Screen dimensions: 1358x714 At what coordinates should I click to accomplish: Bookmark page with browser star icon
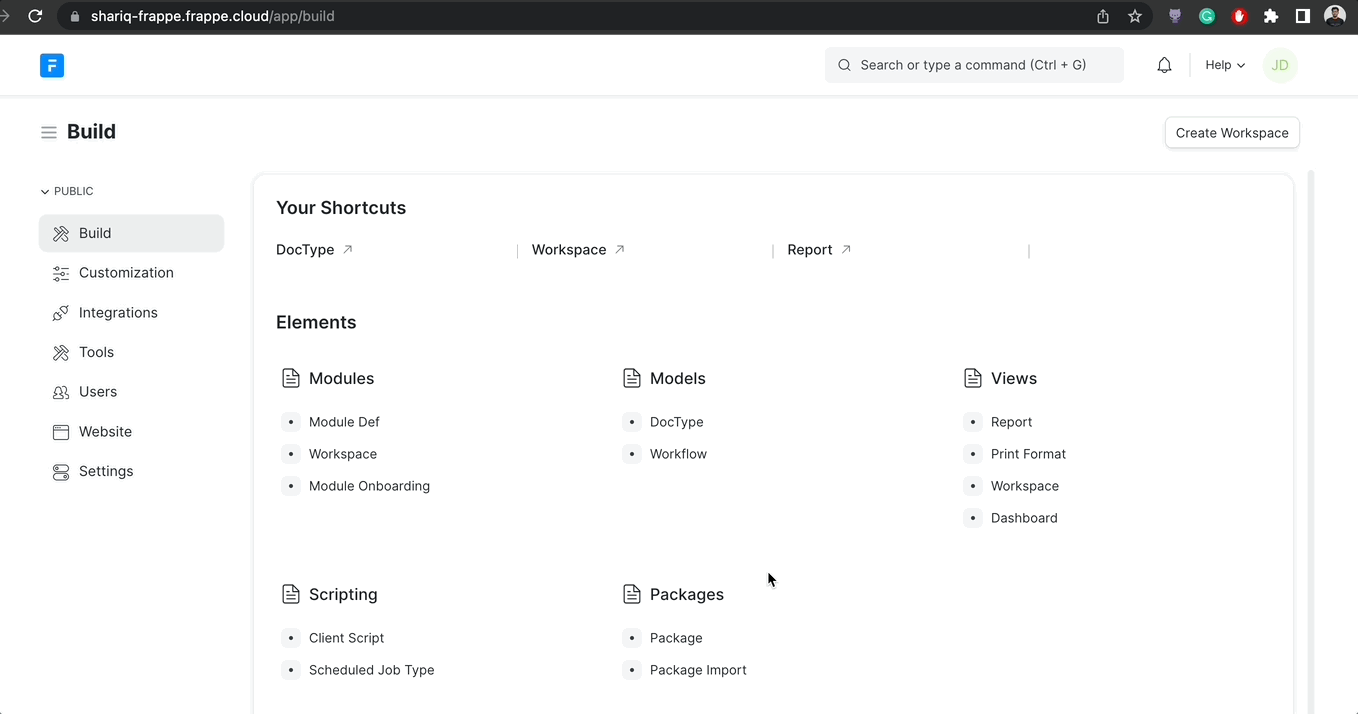pyautogui.click(x=1135, y=16)
